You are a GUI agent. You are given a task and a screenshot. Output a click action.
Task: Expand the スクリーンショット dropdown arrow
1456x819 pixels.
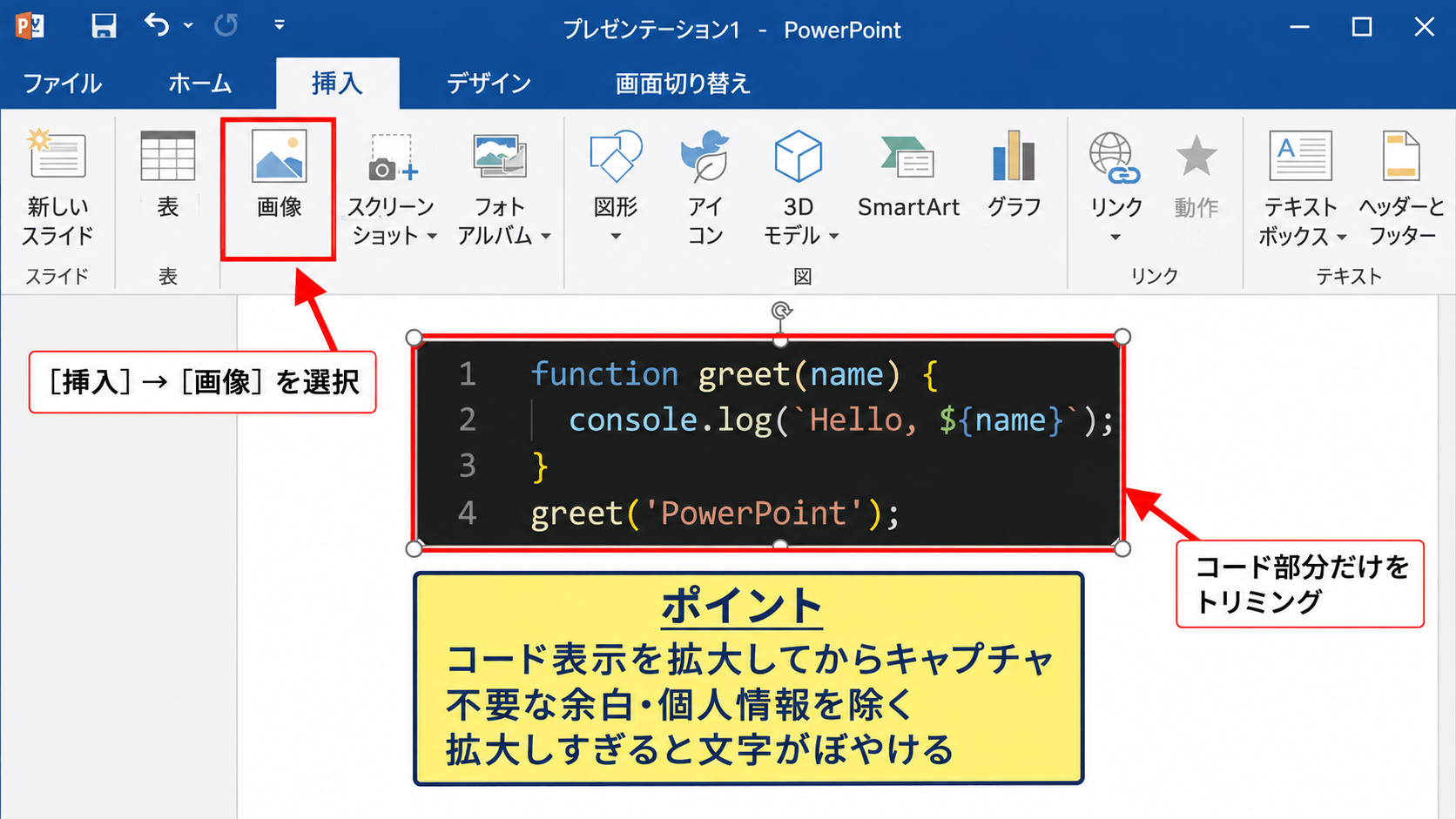point(432,236)
